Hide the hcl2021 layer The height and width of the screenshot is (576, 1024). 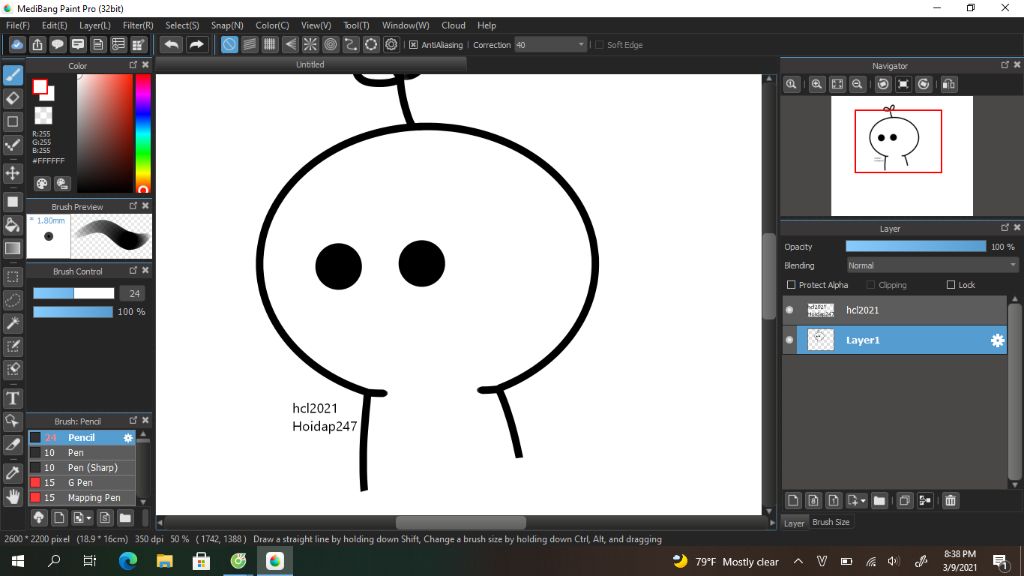(x=790, y=310)
